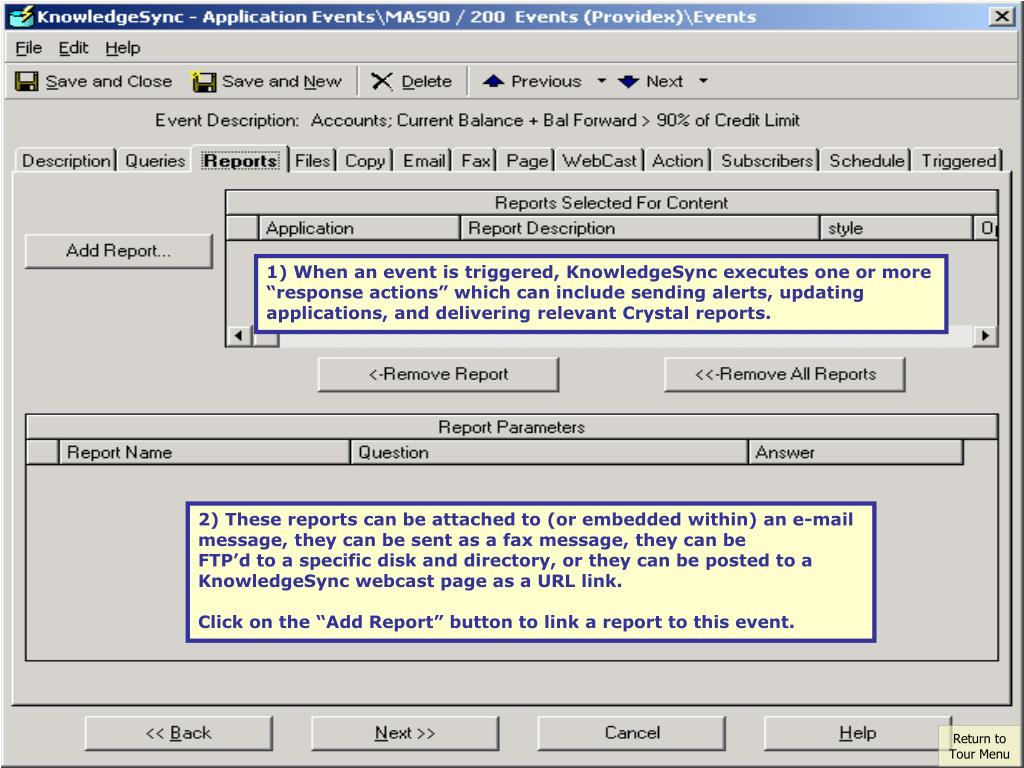
Task: Click the style column header
Action: click(897, 228)
